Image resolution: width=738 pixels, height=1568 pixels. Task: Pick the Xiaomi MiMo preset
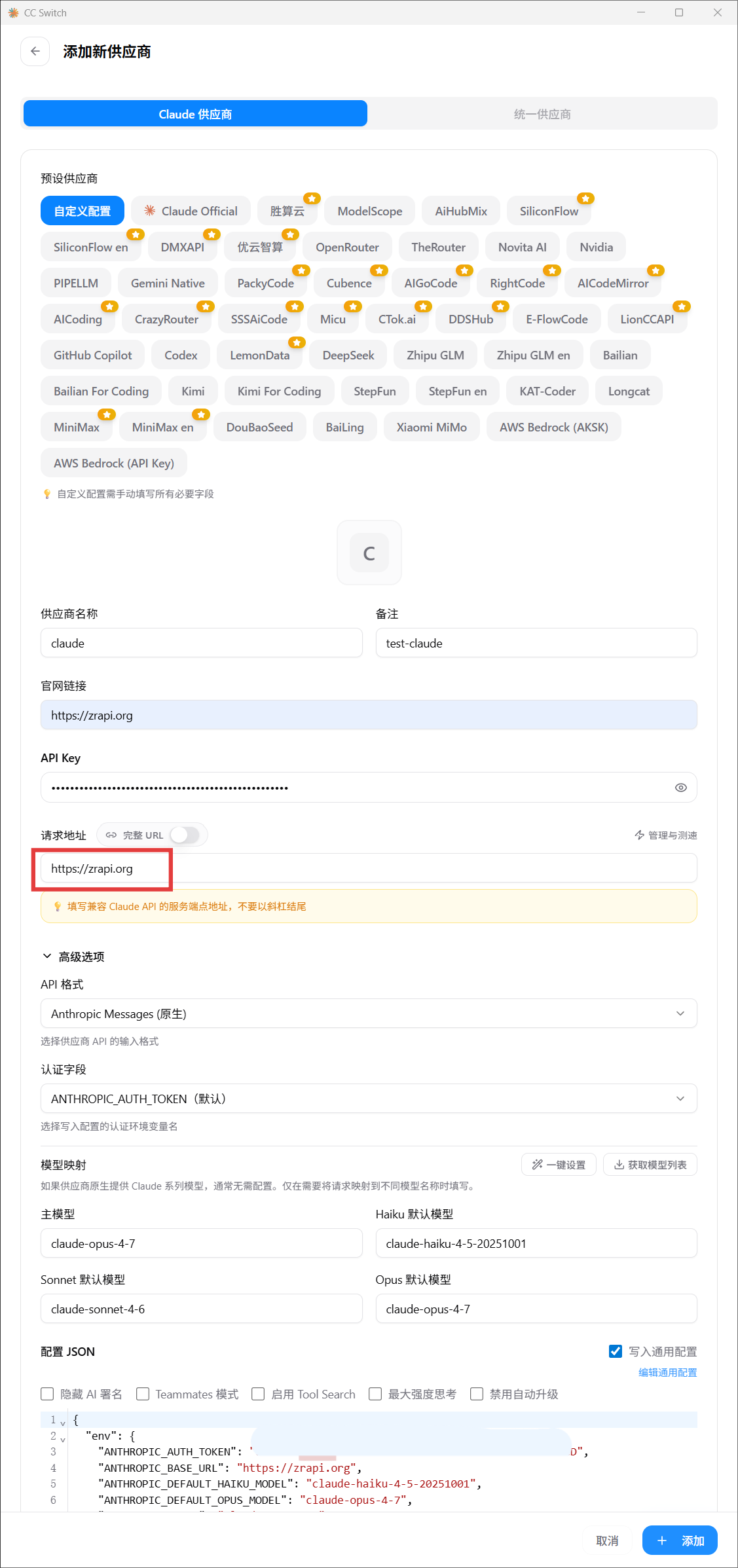[432, 427]
